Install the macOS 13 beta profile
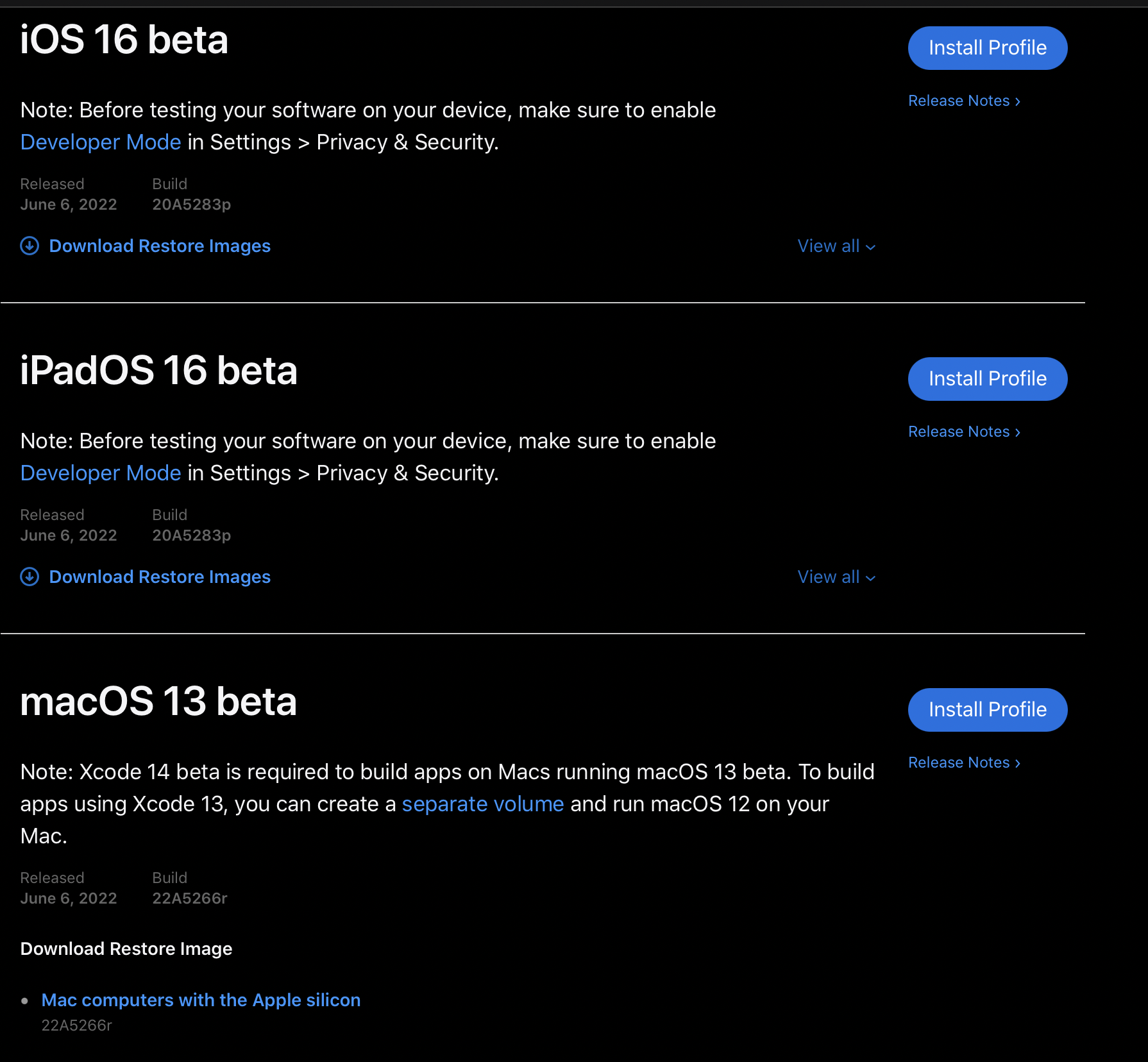Viewport: 1148px width, 1062px height. [987, 710]
